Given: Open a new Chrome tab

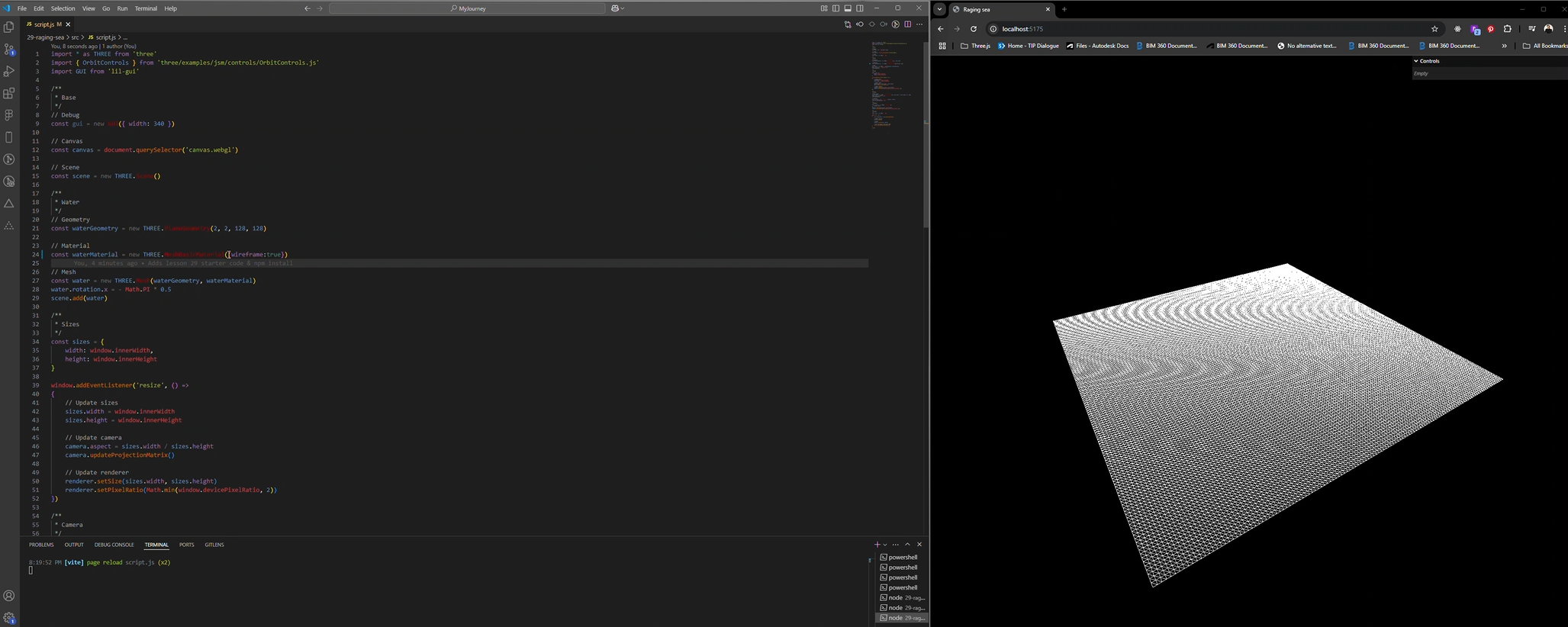Looking at the screenshot, I should tap(1064, 9).
